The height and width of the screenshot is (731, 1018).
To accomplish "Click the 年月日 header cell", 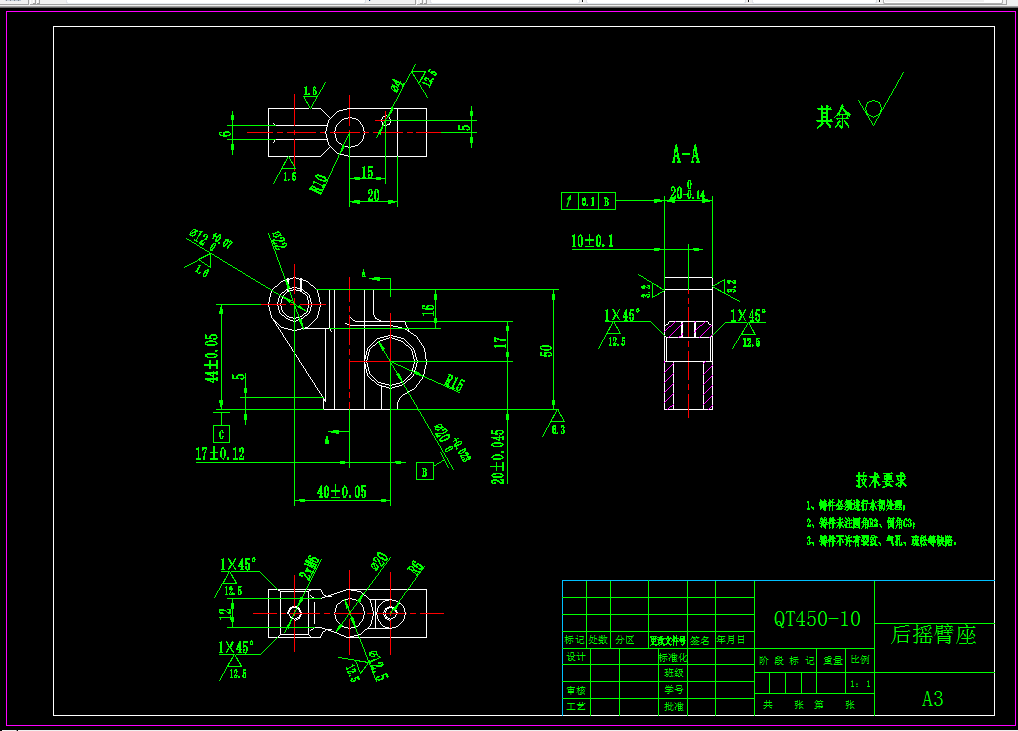I will [730, 639].
